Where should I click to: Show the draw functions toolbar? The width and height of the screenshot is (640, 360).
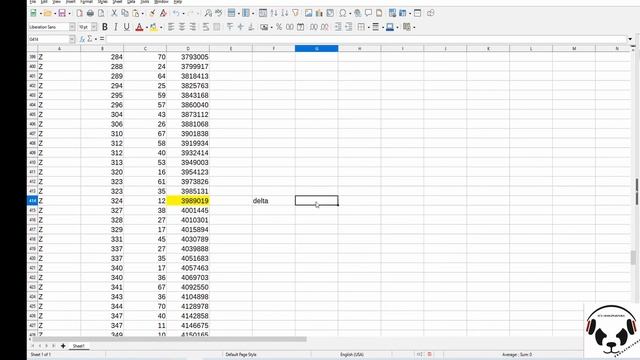pyautogui.click(x=431, y=13)
